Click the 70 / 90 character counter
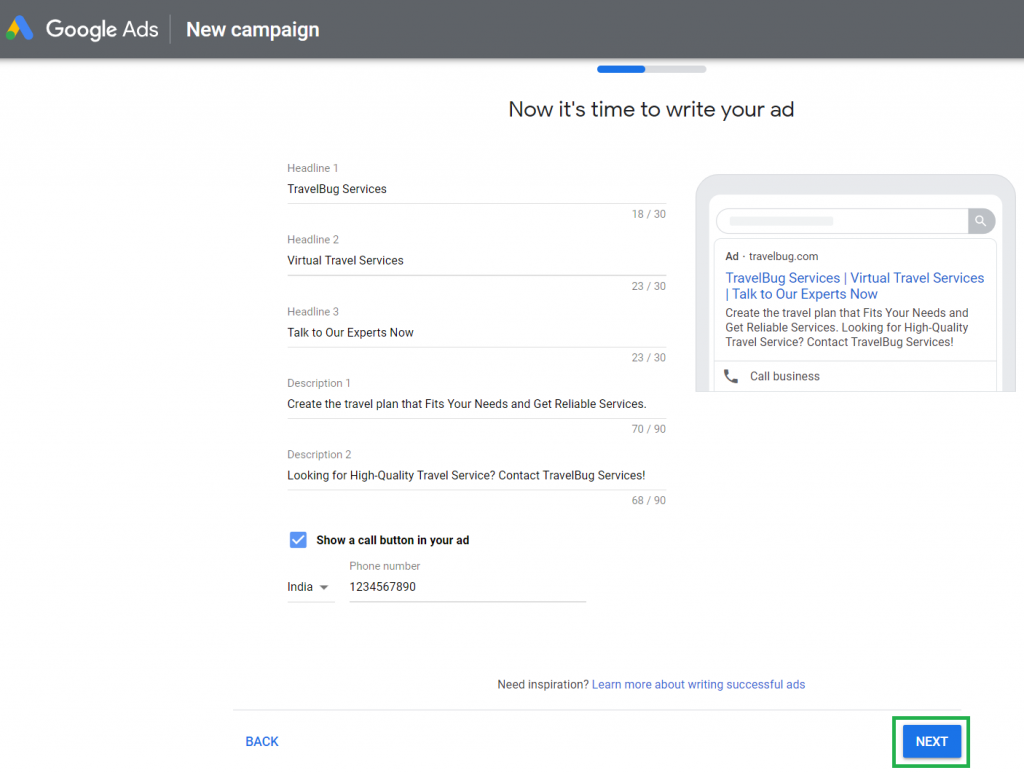 [648, 429]
